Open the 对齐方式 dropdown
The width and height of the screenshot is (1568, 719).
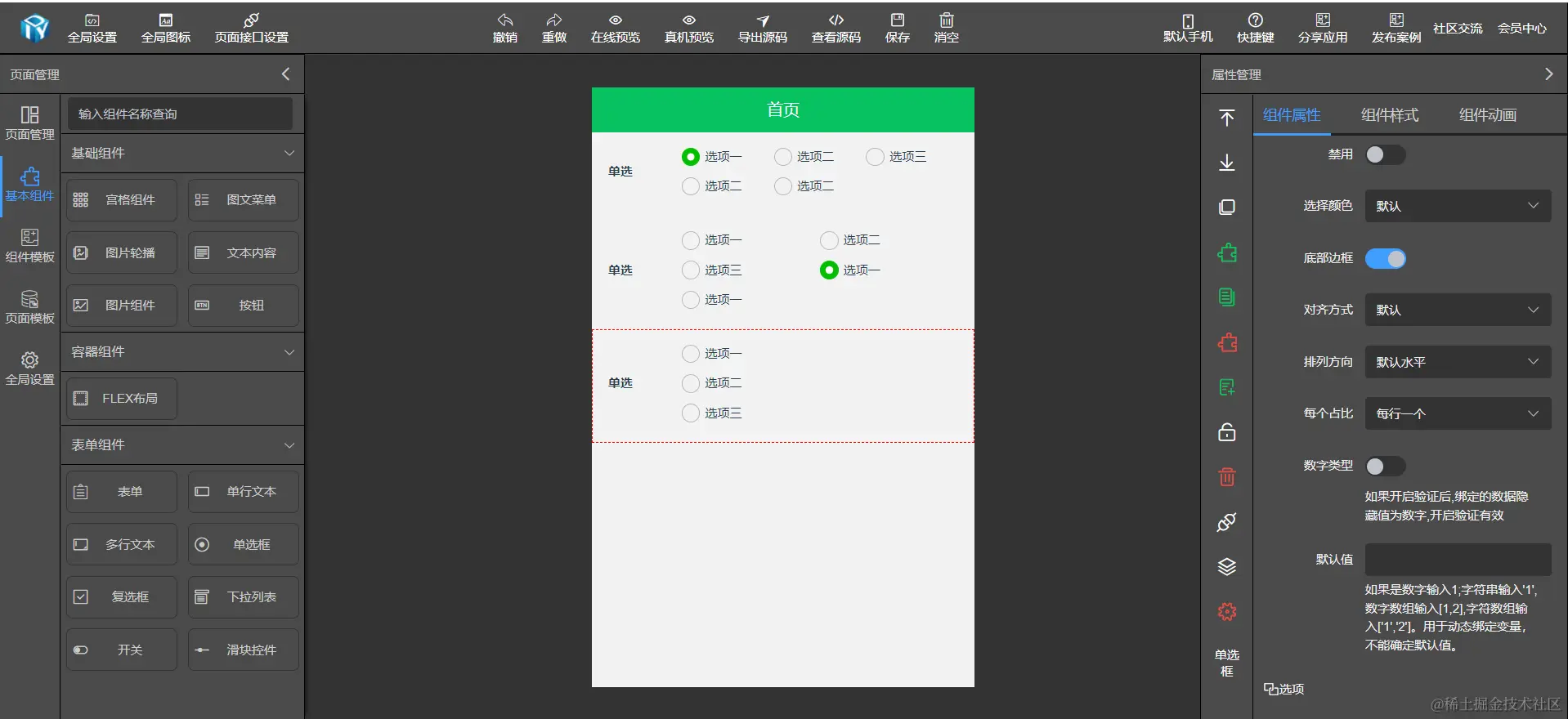(x=1458, y=310)
